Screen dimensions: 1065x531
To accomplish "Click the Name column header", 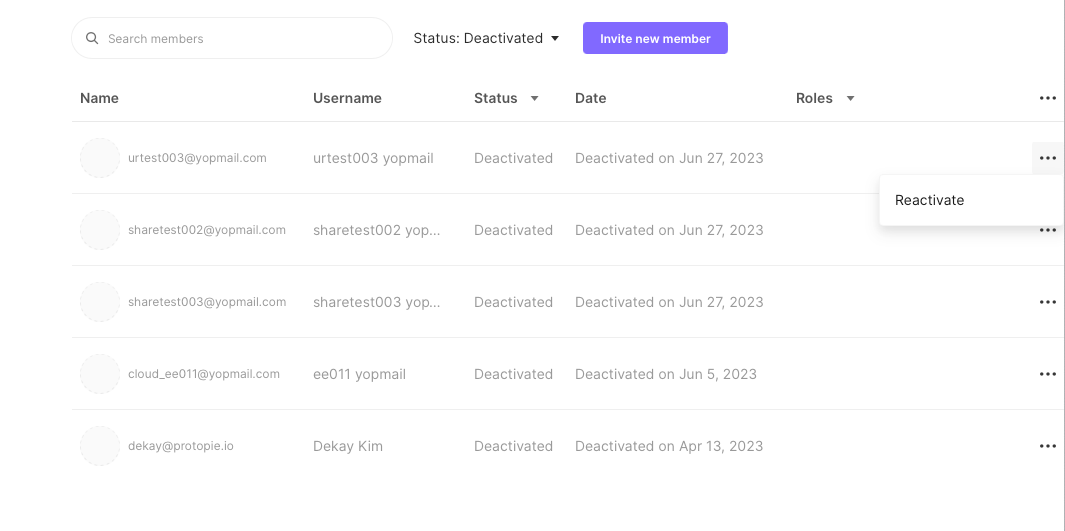I will (x=99, y=98).
